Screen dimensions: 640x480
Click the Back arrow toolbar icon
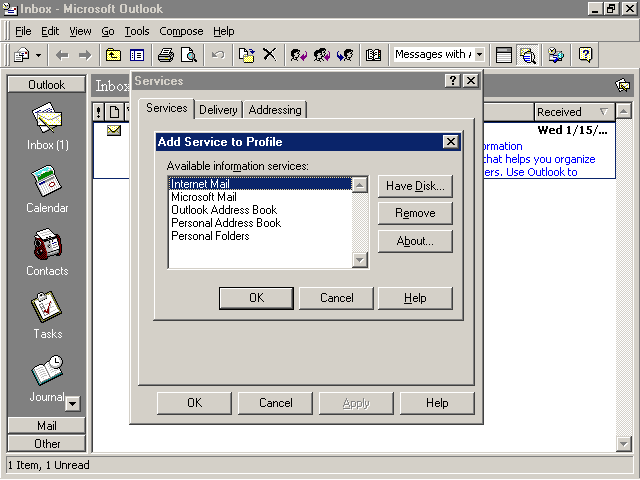62,55
